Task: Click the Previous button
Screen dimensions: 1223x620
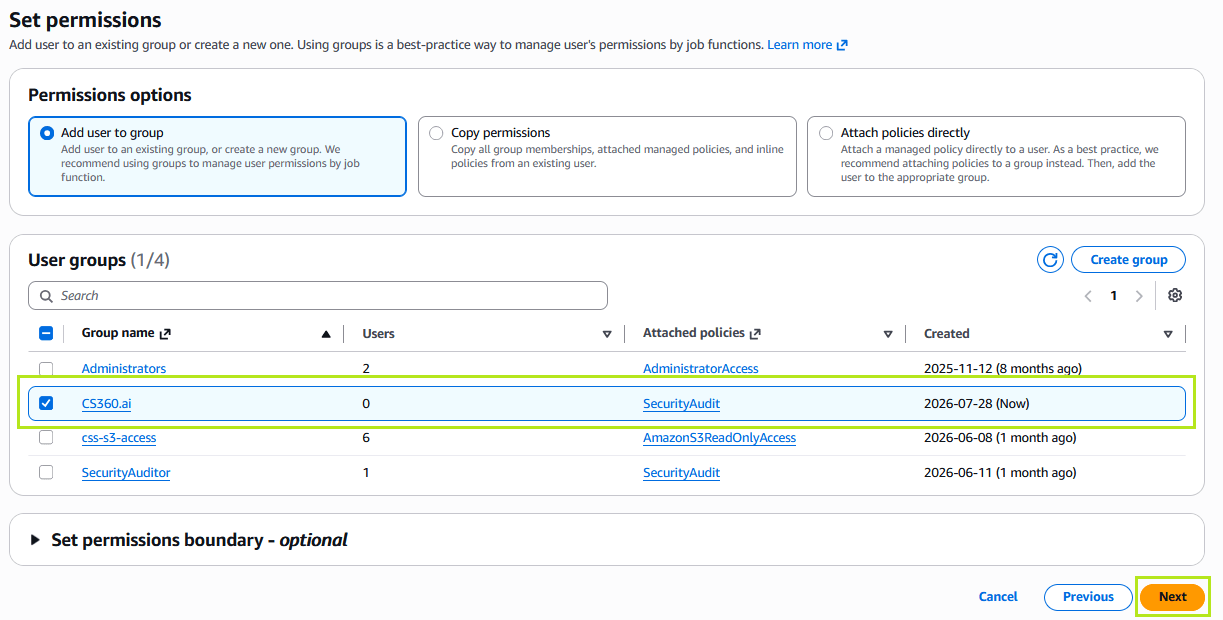Action: tap(1088, 597)
